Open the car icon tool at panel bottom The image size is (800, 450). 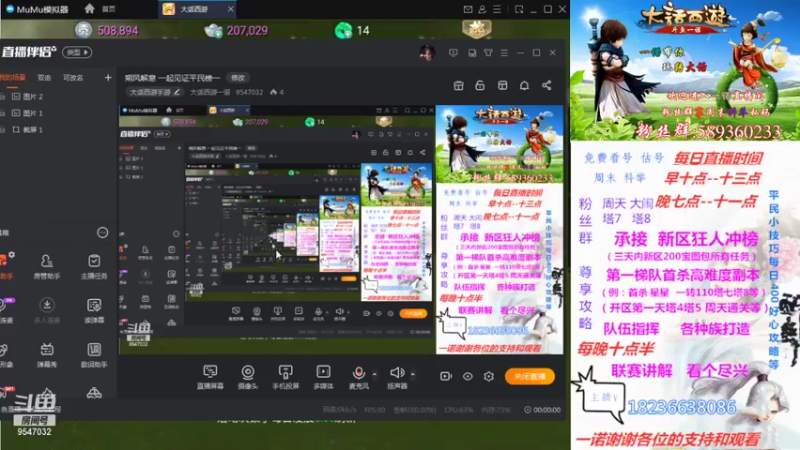coord(94,393)
